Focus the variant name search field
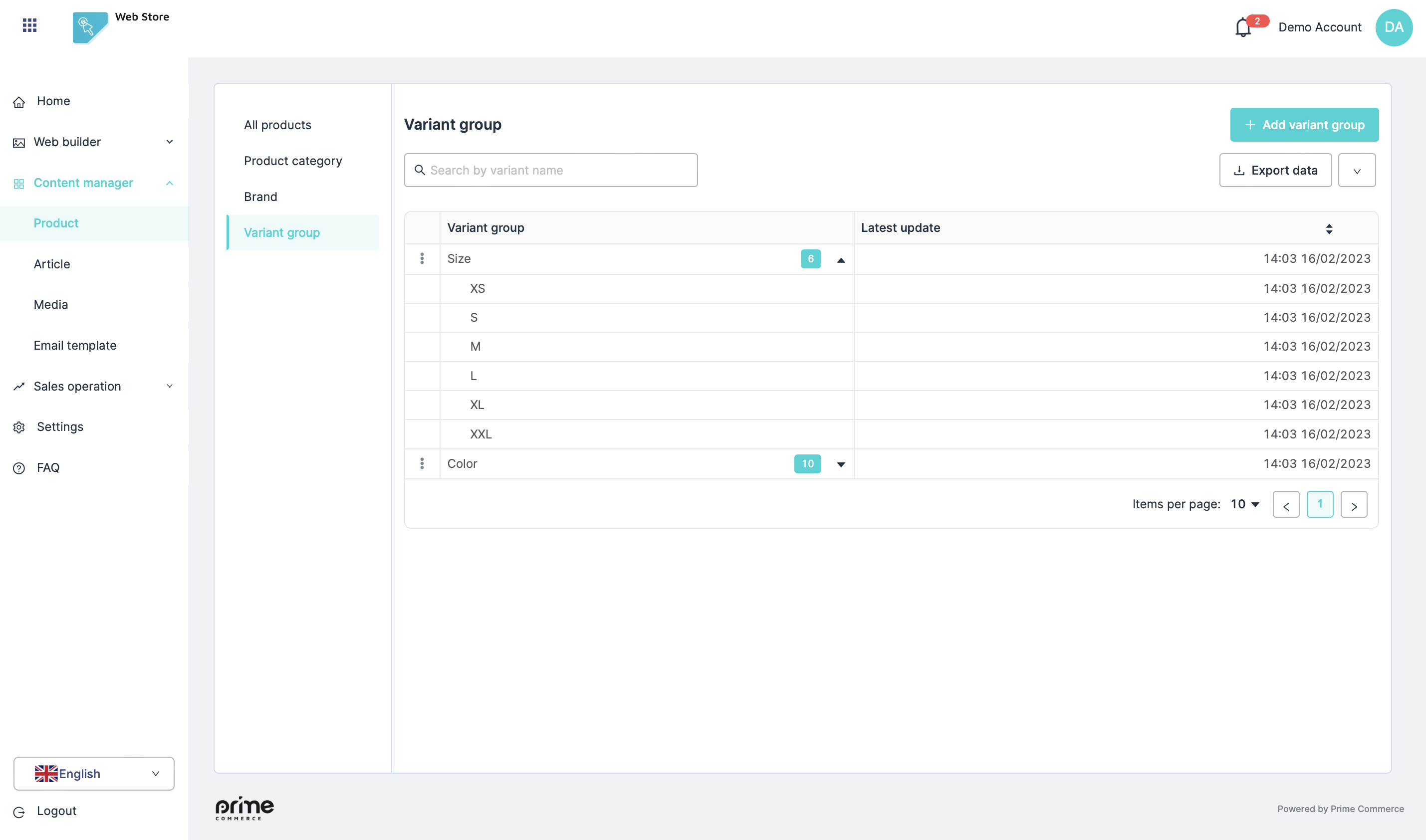This screenshot has height=840, width=1426. (x=550, y=171)
